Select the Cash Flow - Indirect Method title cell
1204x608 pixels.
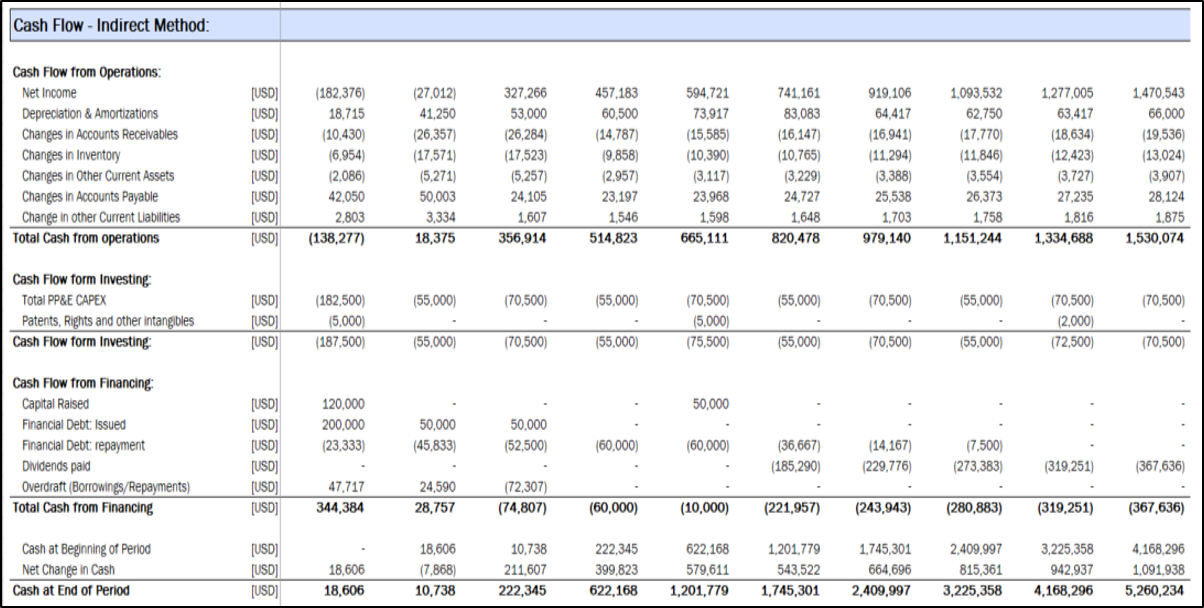point(111,25)
